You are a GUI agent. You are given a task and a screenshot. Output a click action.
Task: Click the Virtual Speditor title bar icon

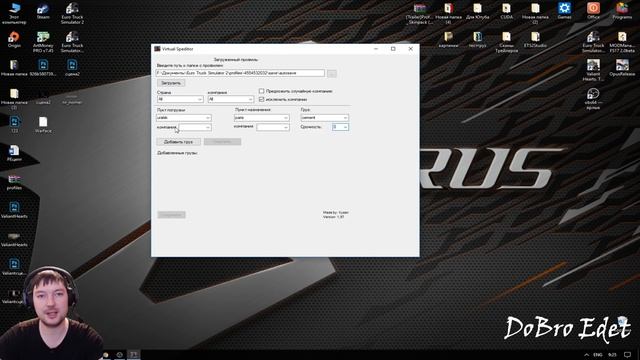(157, 49)
